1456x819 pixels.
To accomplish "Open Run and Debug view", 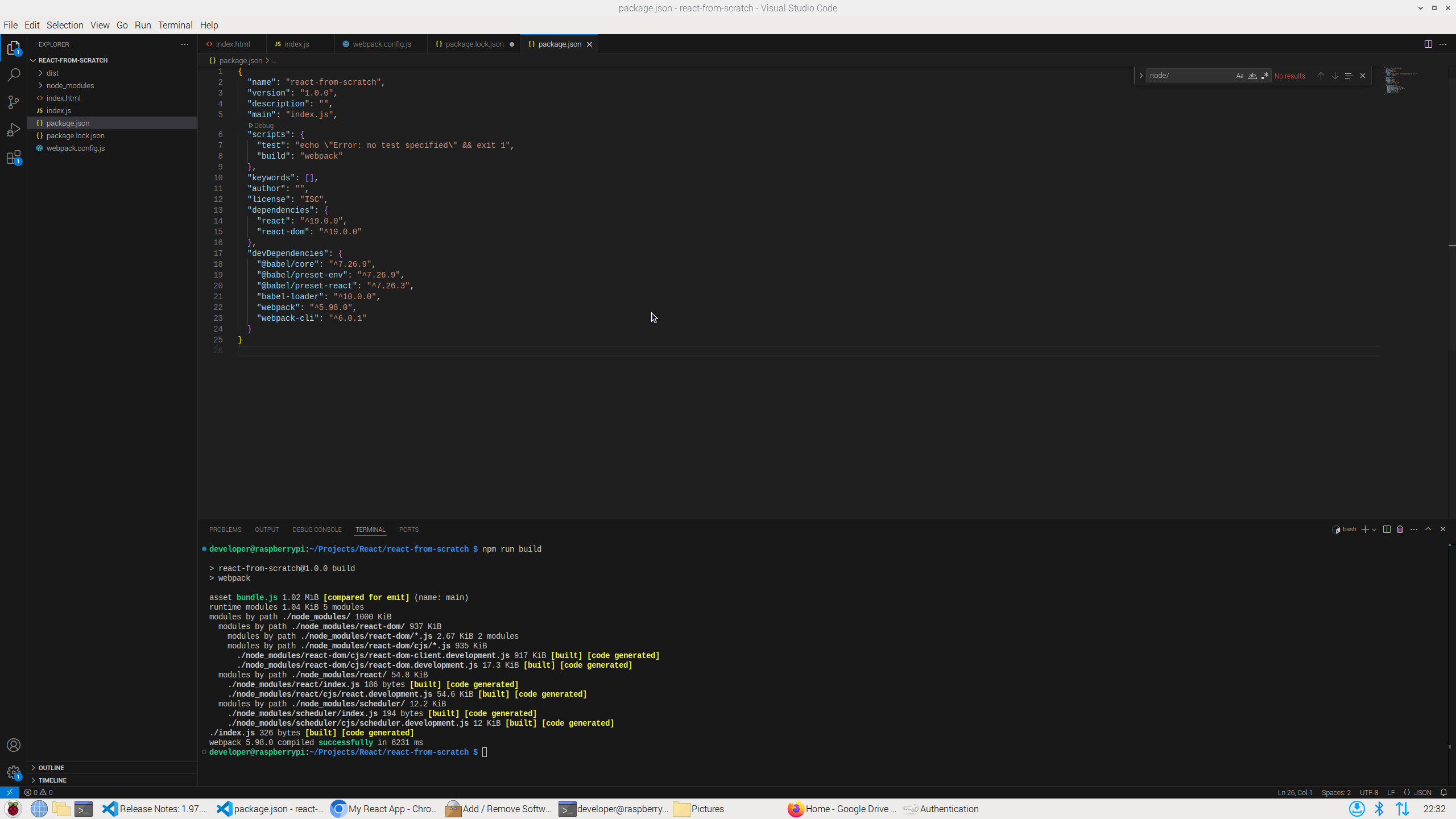I will point(14,130).
